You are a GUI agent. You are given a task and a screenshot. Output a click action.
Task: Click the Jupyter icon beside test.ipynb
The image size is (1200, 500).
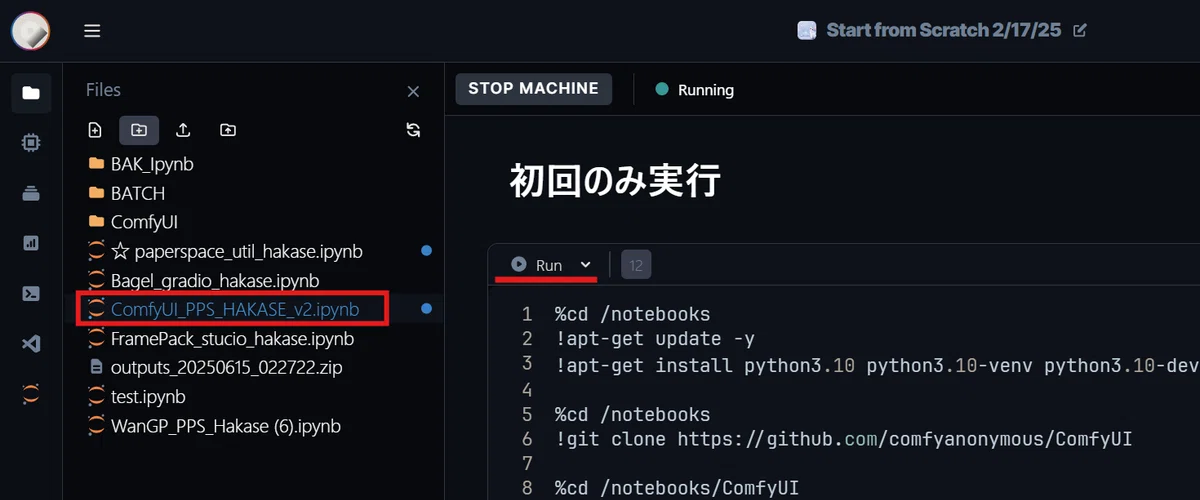point(96,397)
